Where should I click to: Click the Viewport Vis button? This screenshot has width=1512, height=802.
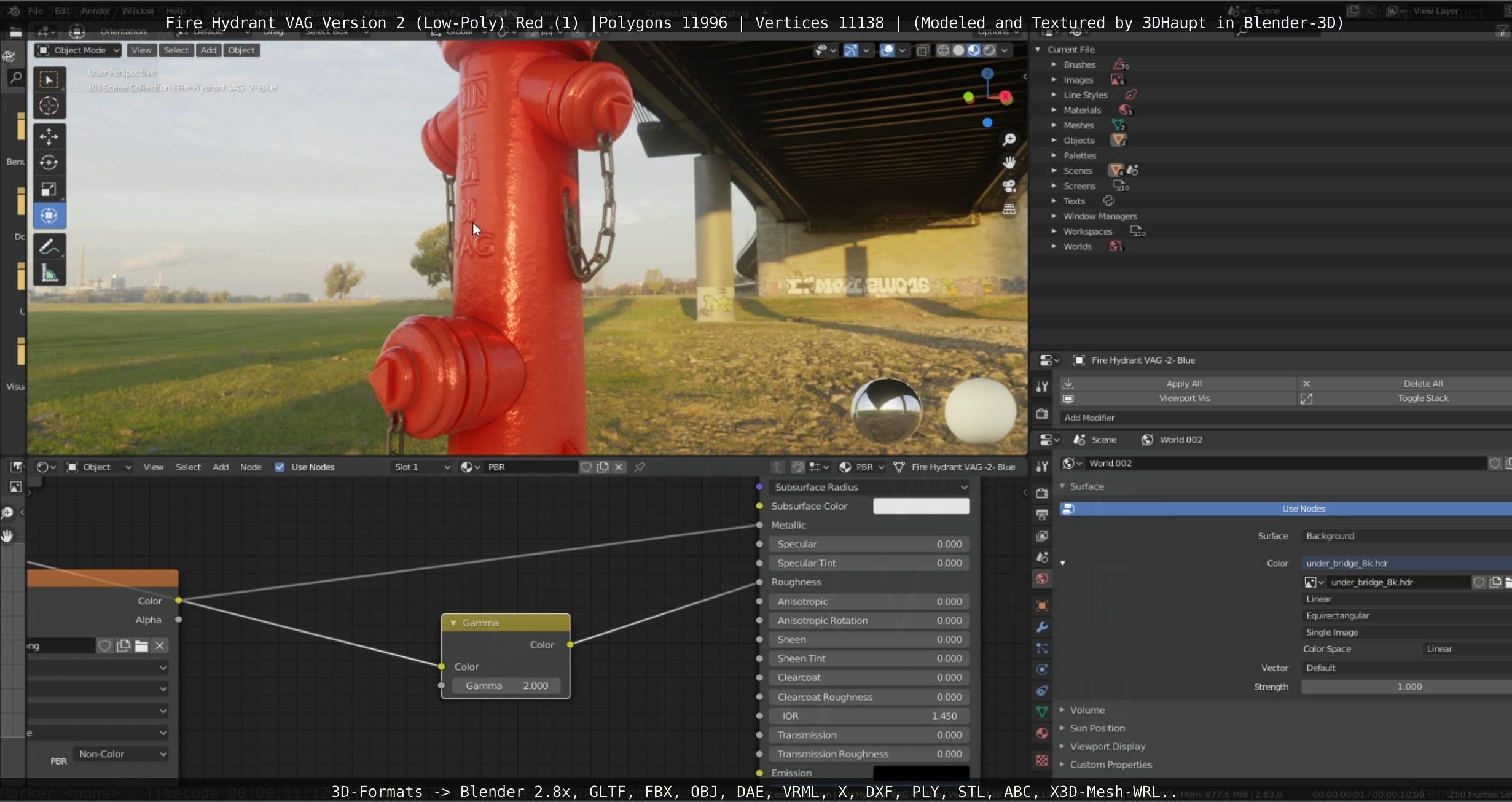point(1178,398)
